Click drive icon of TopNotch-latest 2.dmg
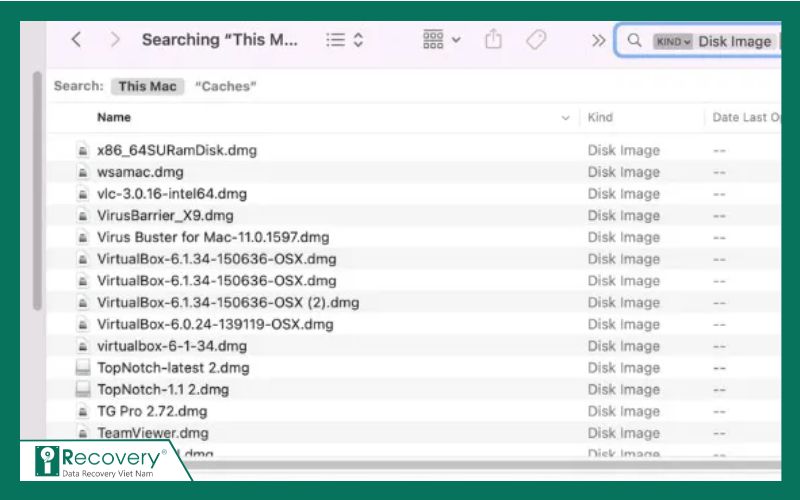The height and width of the screenshot is (500, 800). [83, 367]
